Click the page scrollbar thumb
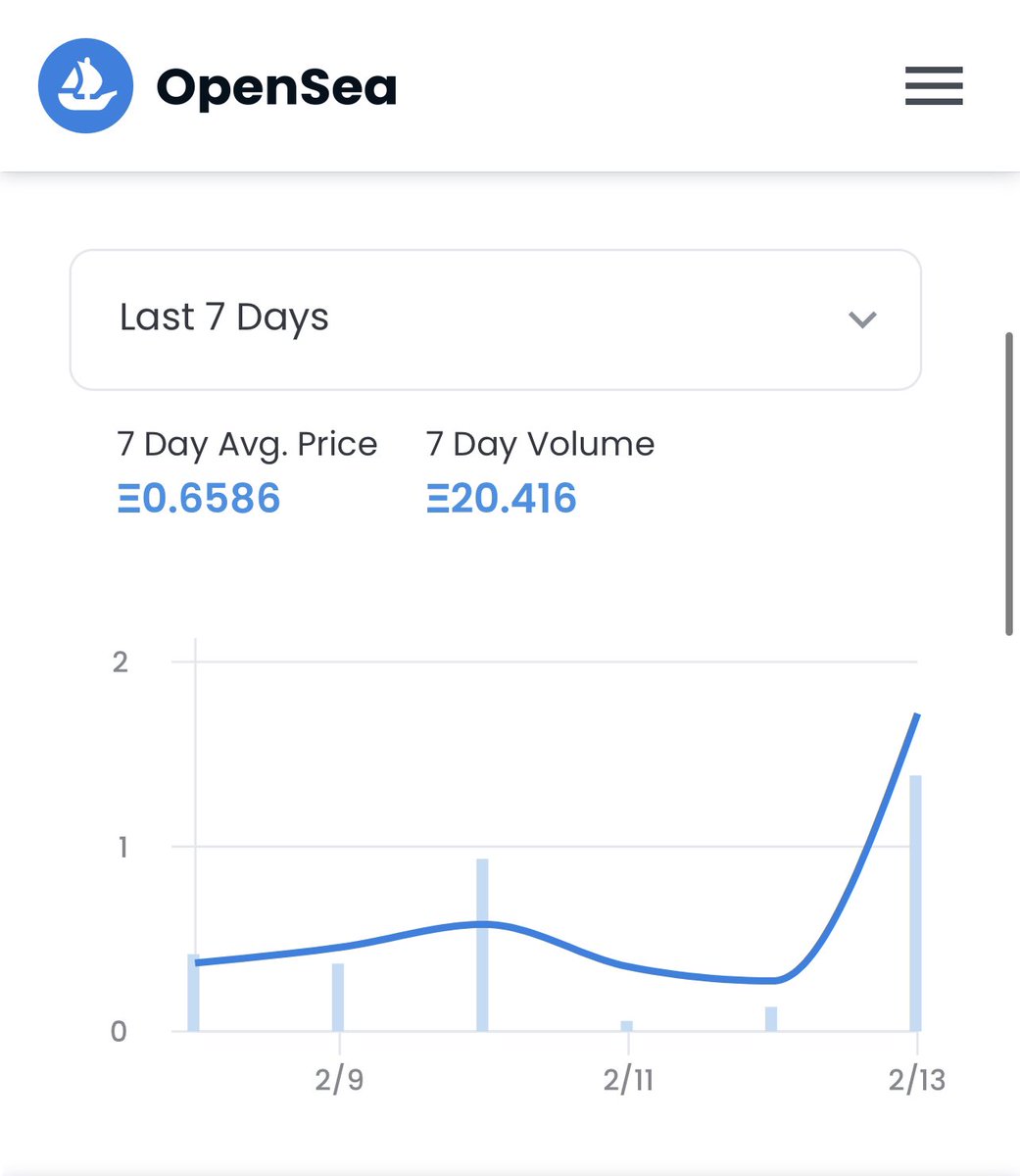Screen dimensions: 1020x1176 pyautogui.click(x=1011, y=484)
